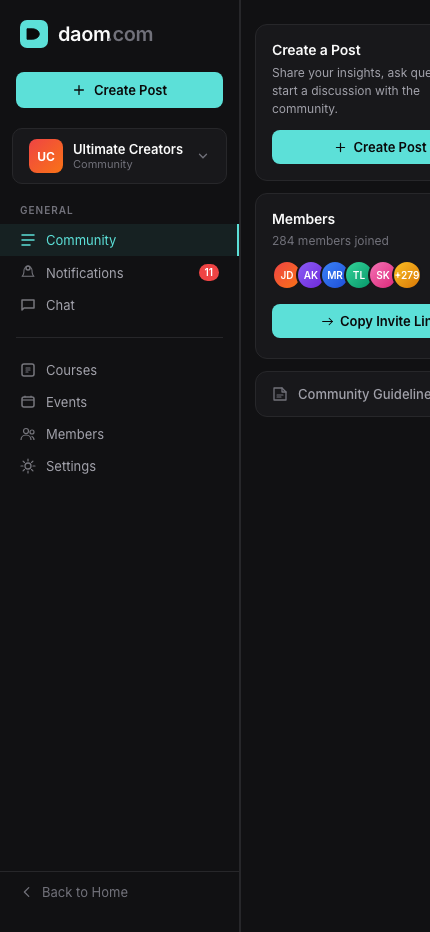Click the Copy Invite Link button

pos(351,321)
